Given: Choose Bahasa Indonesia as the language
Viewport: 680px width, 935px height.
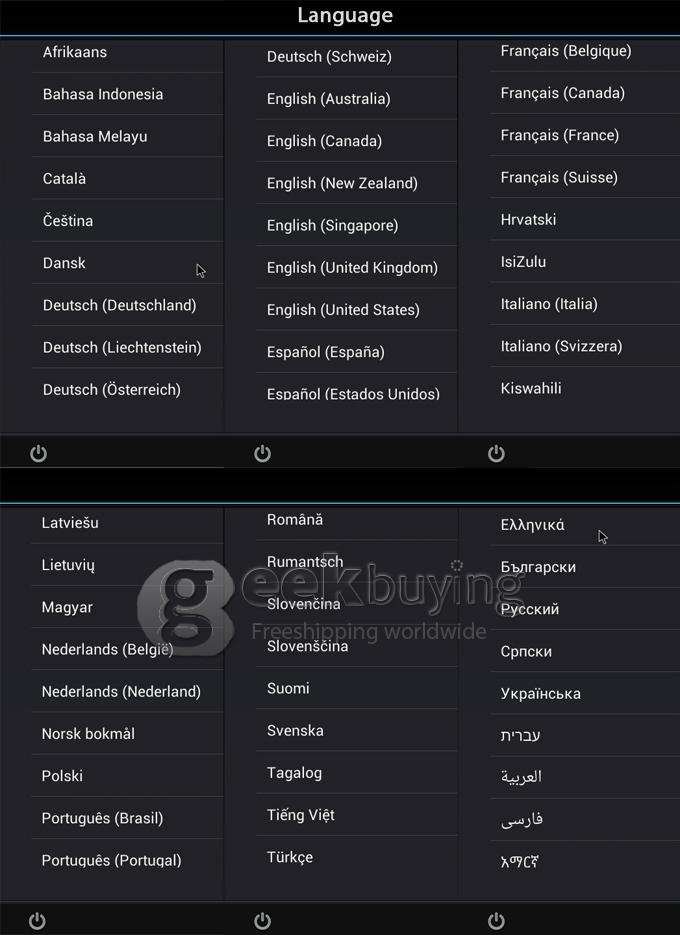Looking at the screenshot, I should pyautogui.click(x=103, y=94).
